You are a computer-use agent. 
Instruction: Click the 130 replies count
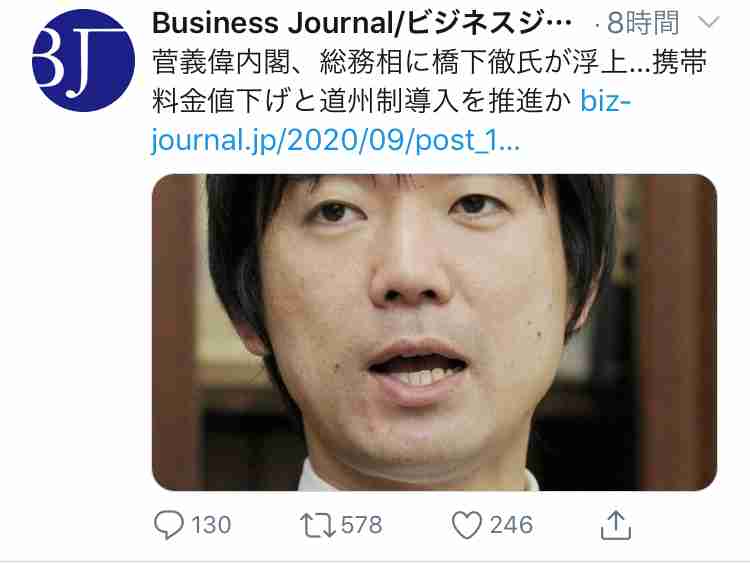tap(211, 525)
